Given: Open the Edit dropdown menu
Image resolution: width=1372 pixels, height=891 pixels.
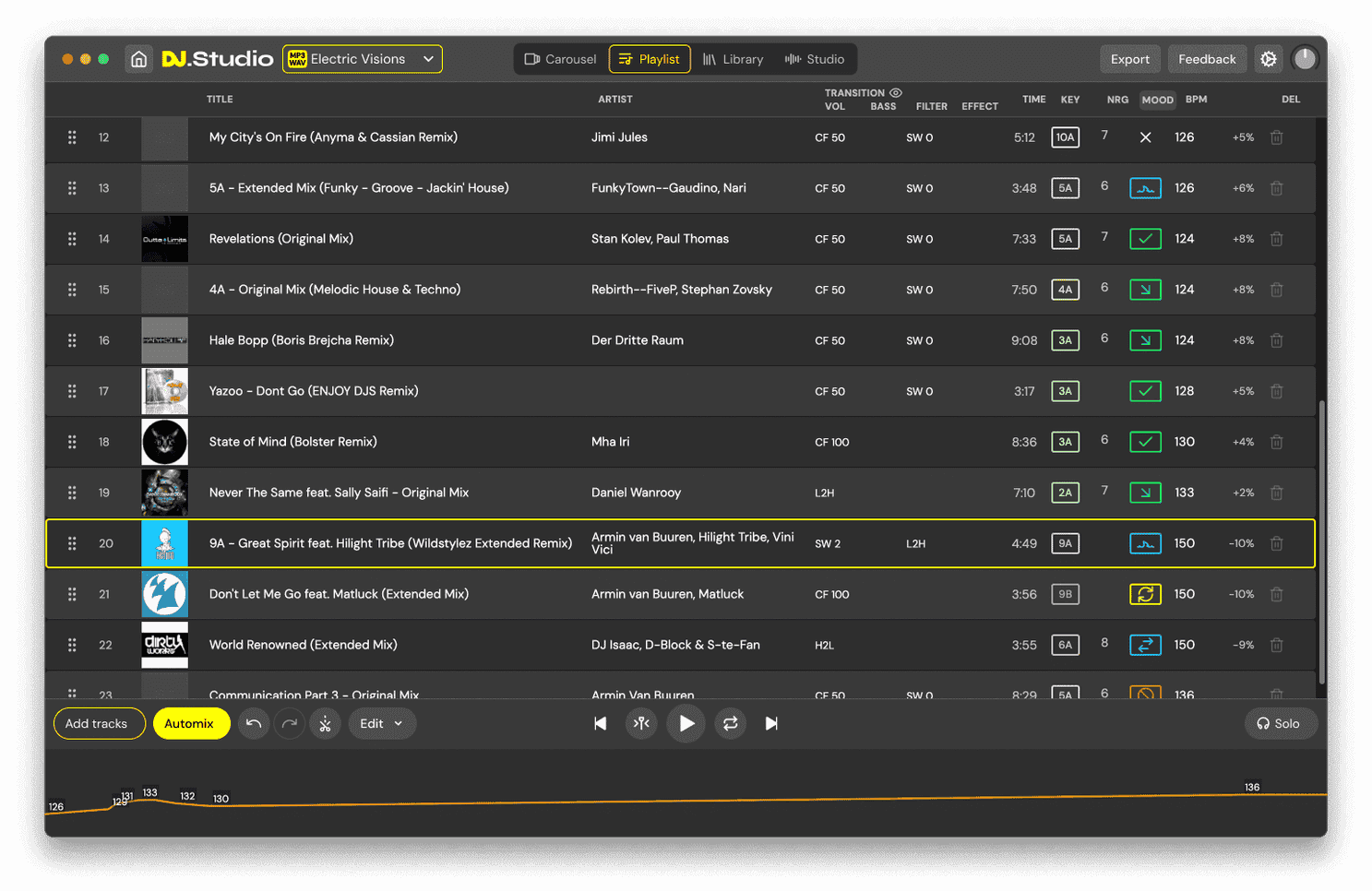Looking at the screenshot, I should (x=381, y=723).
